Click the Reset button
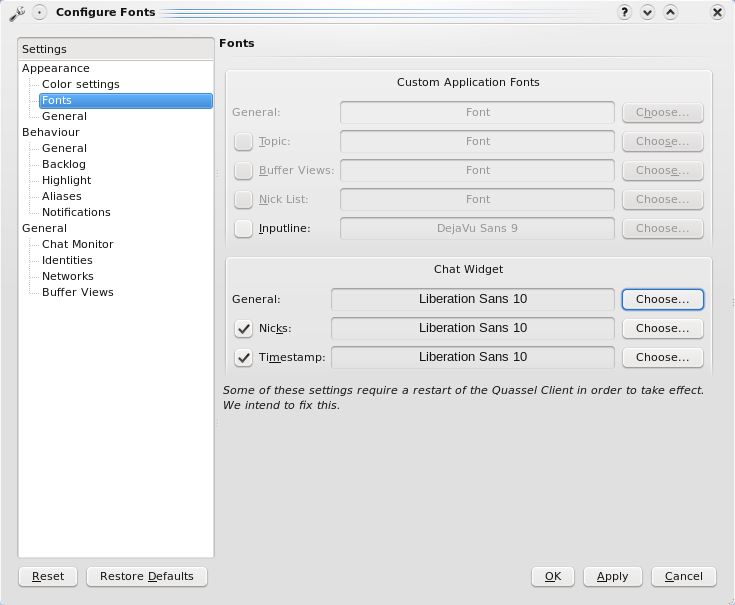 pos(48,576)
